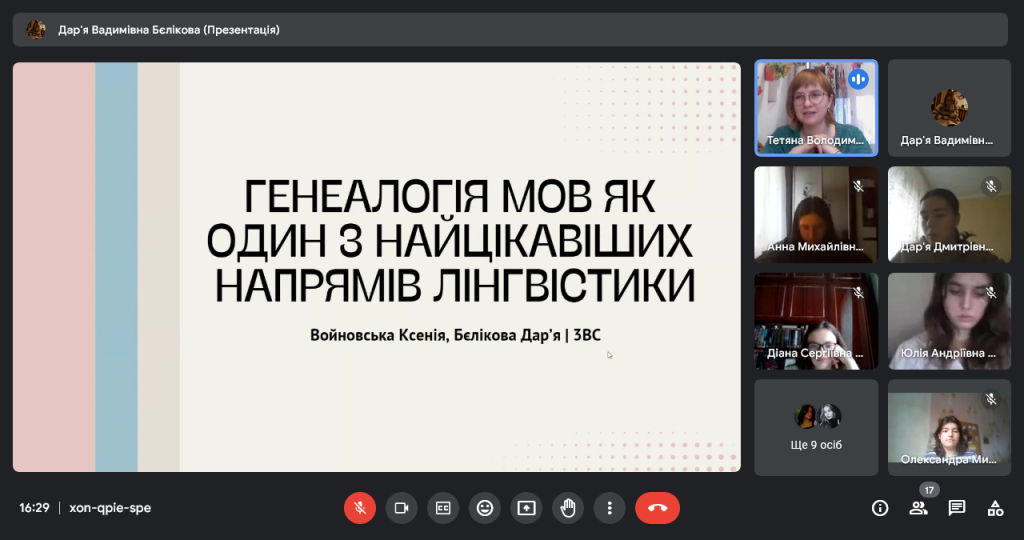Expand the 'Ще 9 осіб' tile
The width and height of the screenshot is (1024, 540).
pos(816,427)
